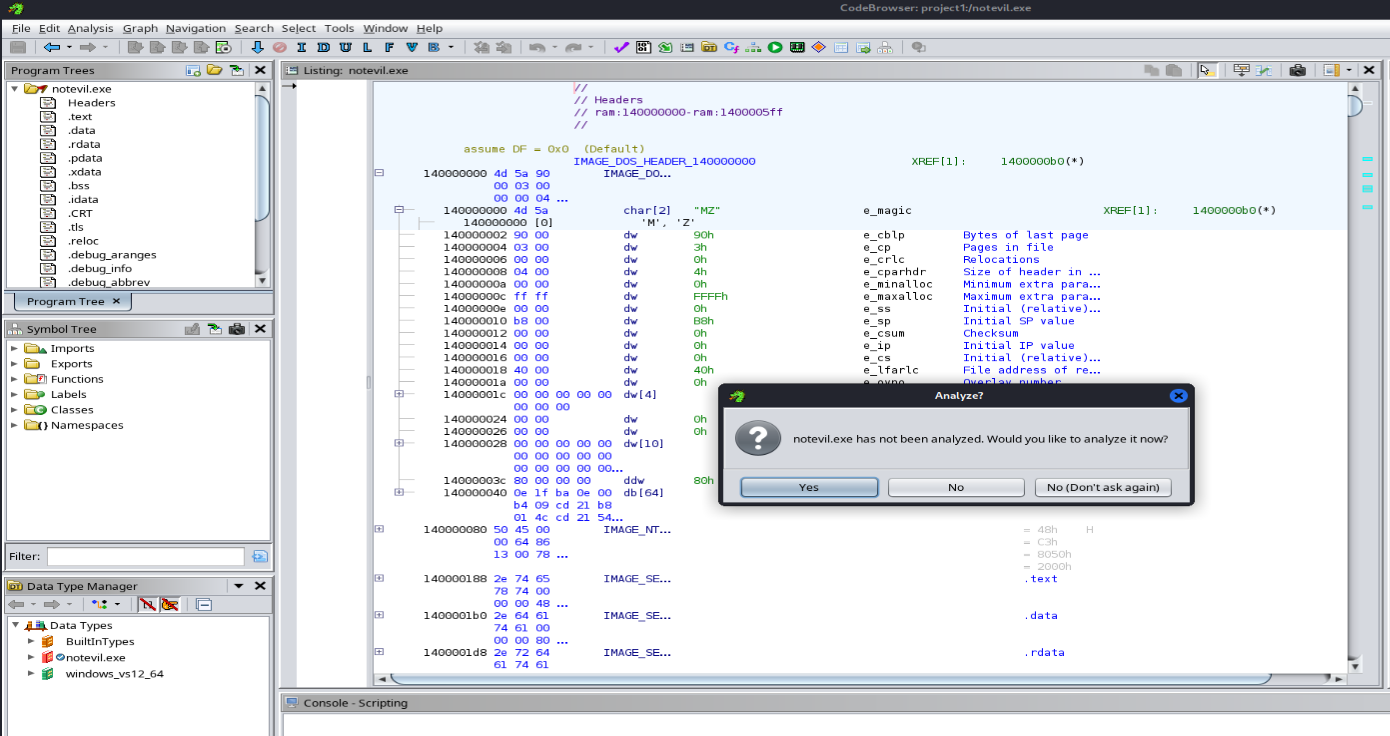Select the .rdata section in Program Trees
Image resolution: width=1390 pixels, height=736 pixels.
[84, 144]
